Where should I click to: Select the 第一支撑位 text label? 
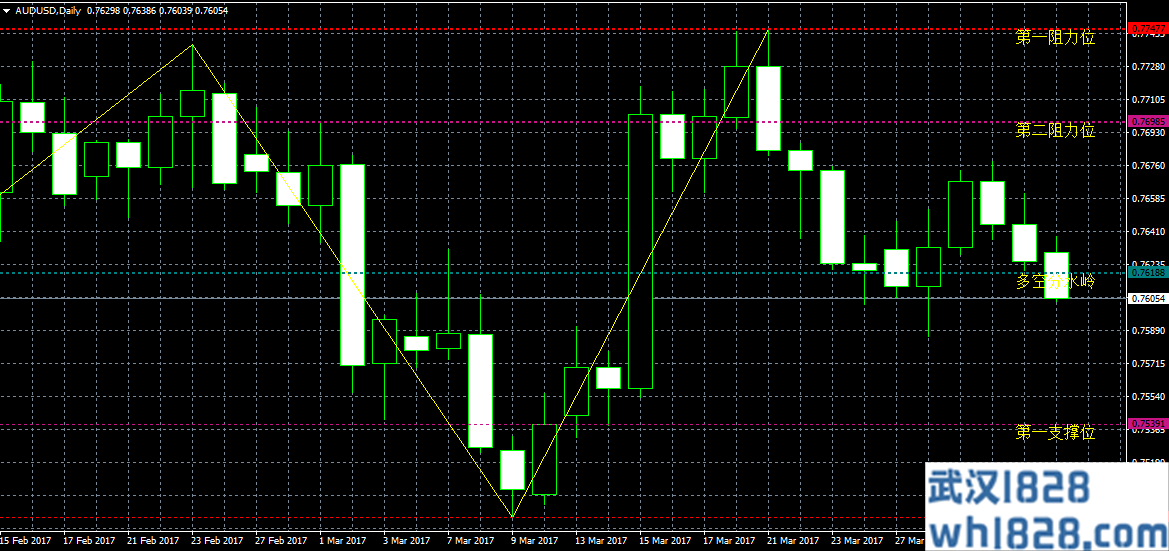tap(1055, 433)
